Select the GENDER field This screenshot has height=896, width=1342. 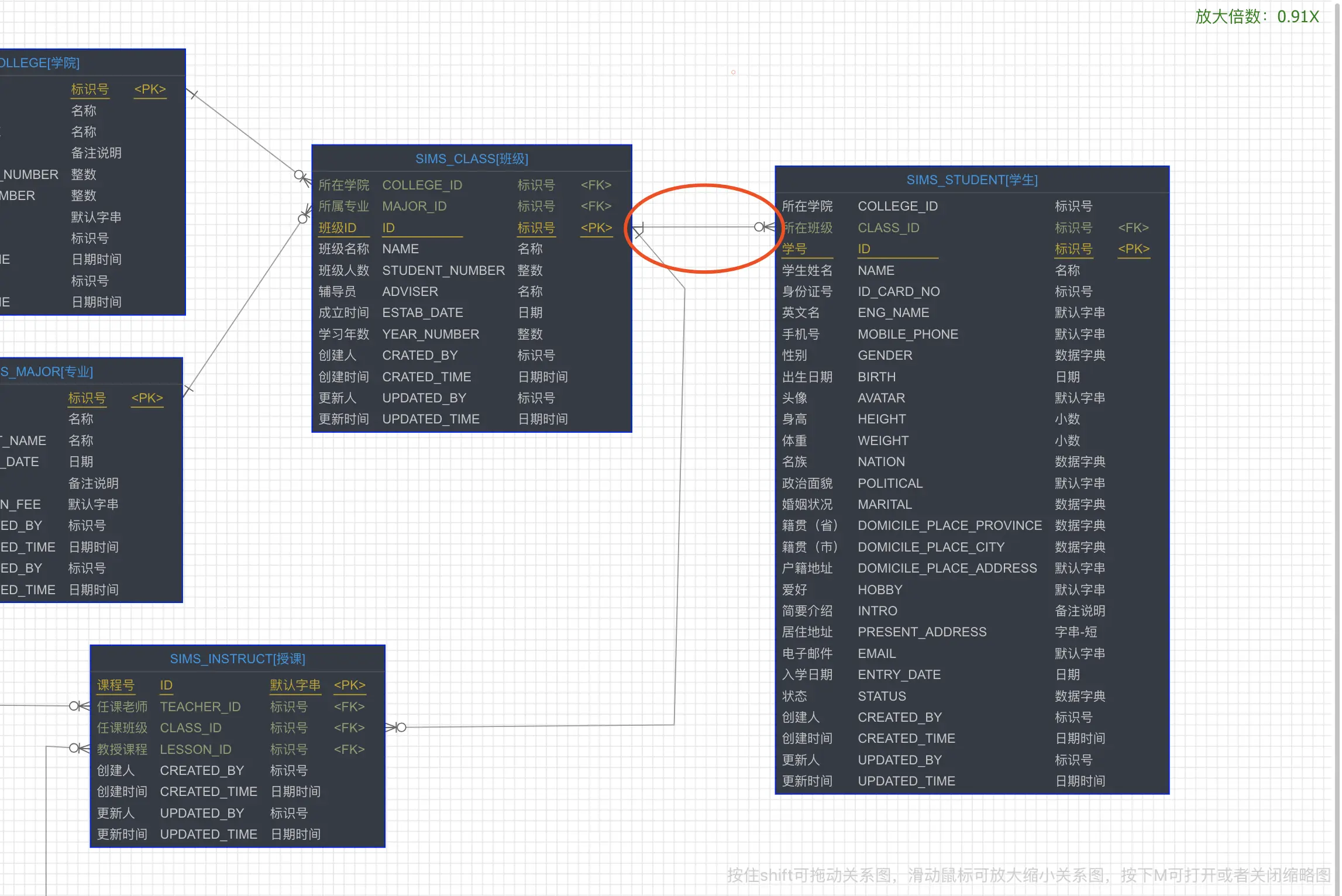point(885,355)
